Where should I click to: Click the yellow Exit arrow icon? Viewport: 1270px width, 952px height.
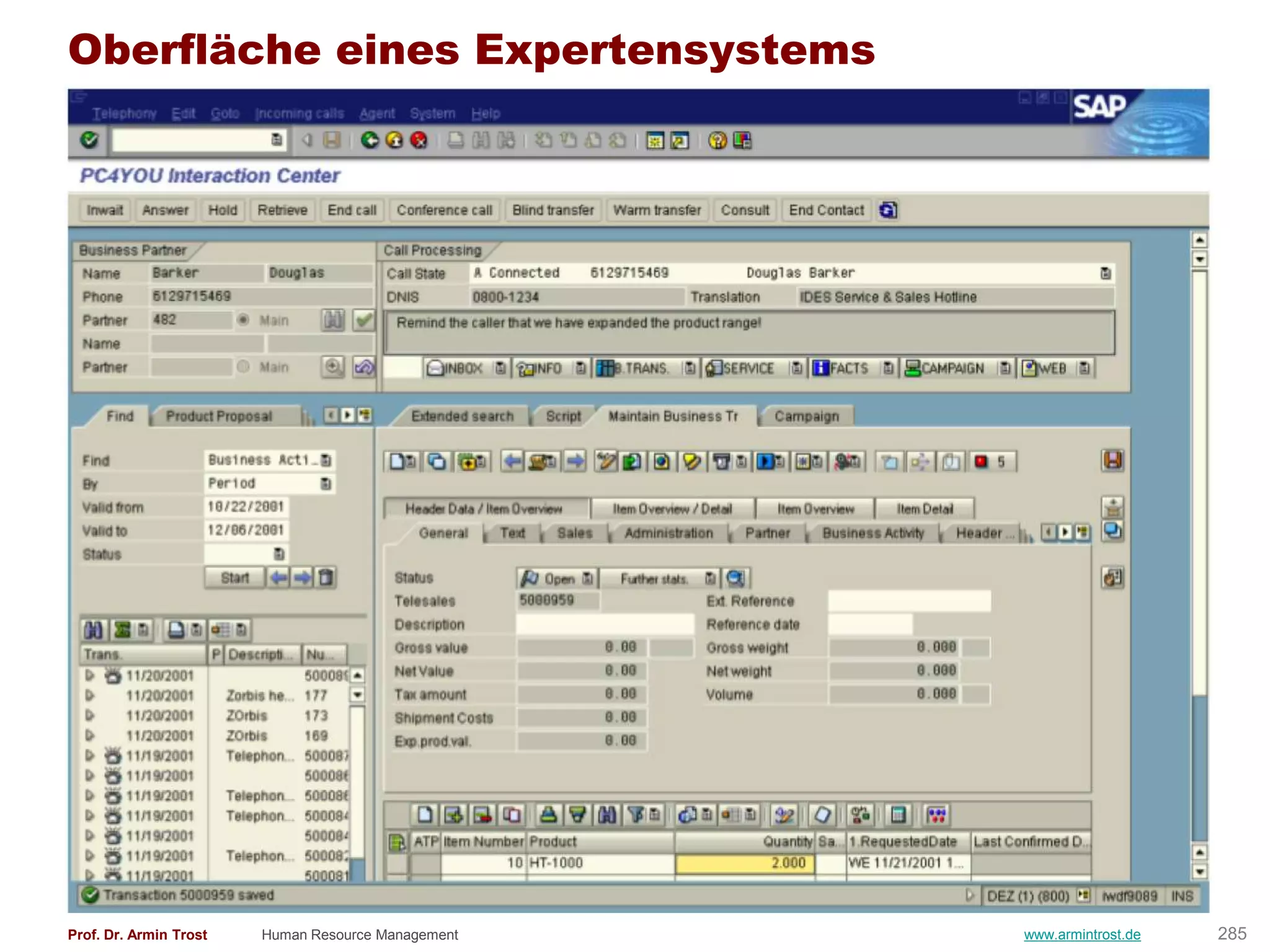[395, 141]
